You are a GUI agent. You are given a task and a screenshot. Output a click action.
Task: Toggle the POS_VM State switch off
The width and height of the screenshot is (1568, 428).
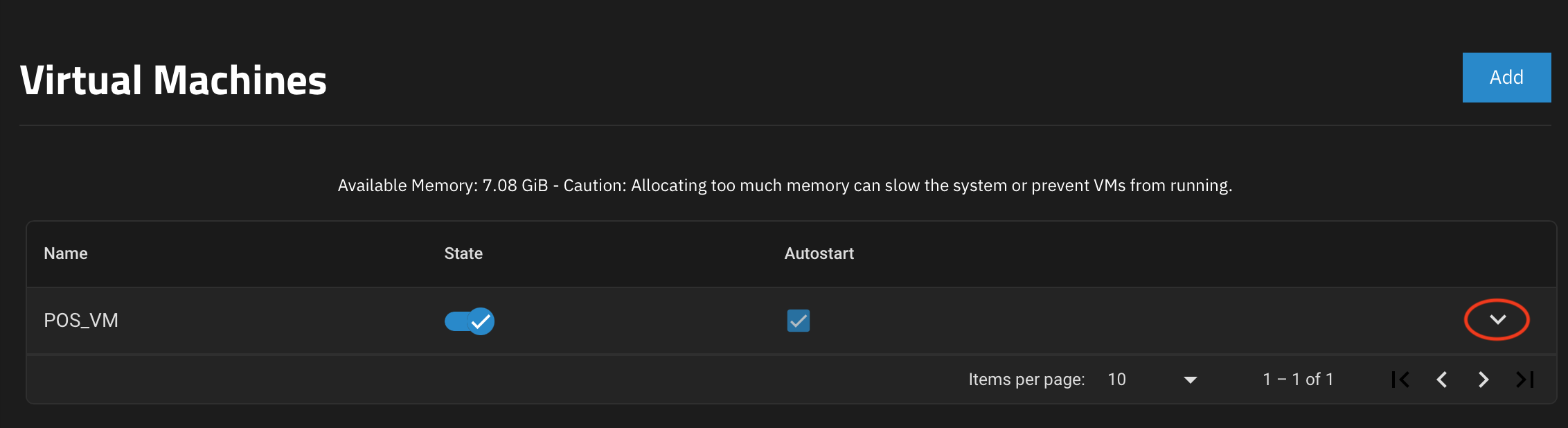(x=470, y=321)
